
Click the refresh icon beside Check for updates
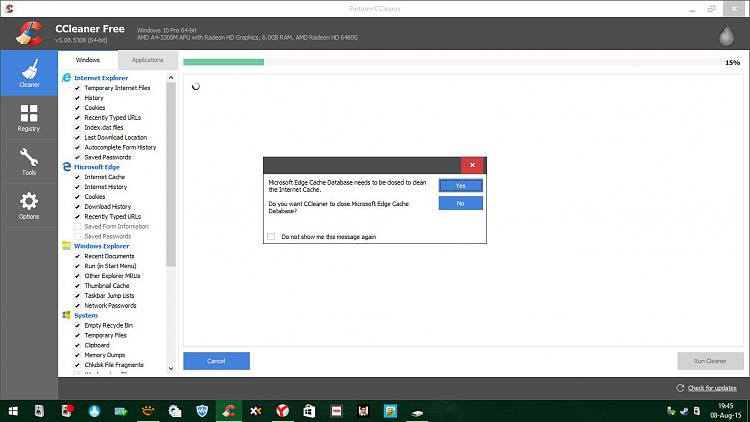tap(680, 388)
